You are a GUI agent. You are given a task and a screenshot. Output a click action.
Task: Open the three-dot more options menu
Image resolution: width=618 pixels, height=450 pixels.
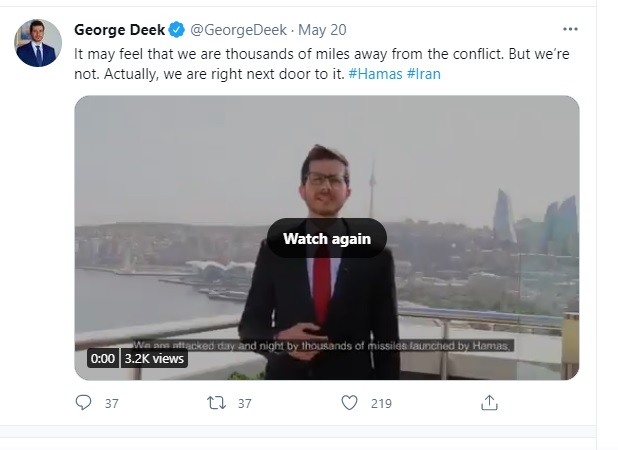[x=570, y=29]
